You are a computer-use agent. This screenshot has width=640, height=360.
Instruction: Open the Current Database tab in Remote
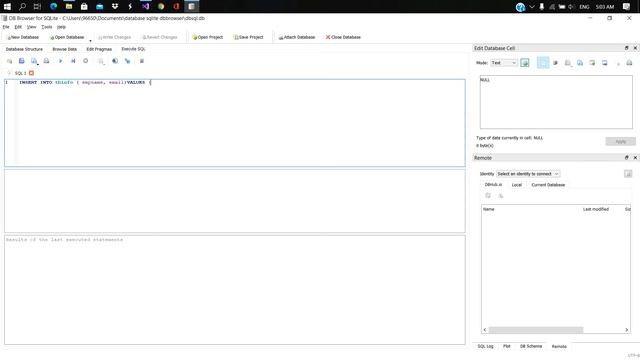pos(548,185)
